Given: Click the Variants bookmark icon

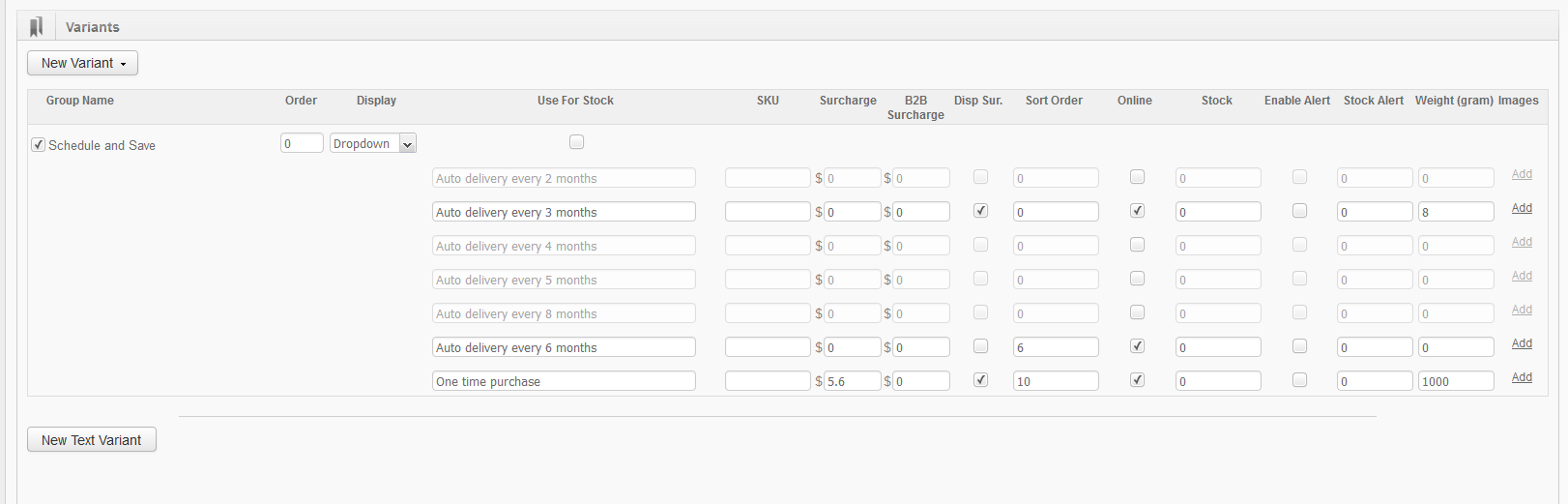Looking at the screenshot, I should pyautogui.click(x=37, y=27).
